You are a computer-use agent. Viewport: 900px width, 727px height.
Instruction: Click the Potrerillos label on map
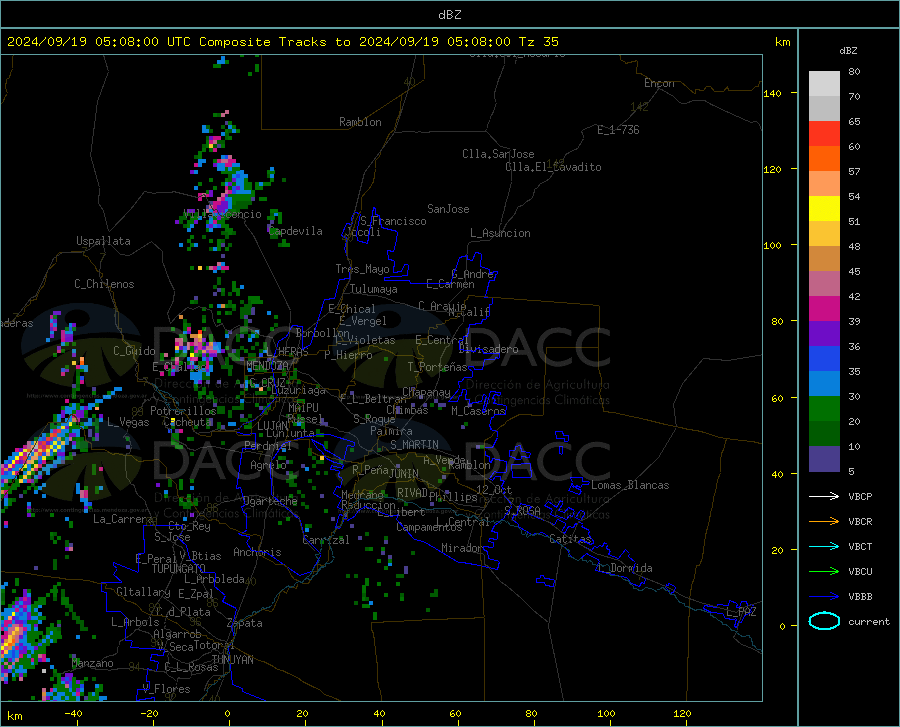[183, 411]
